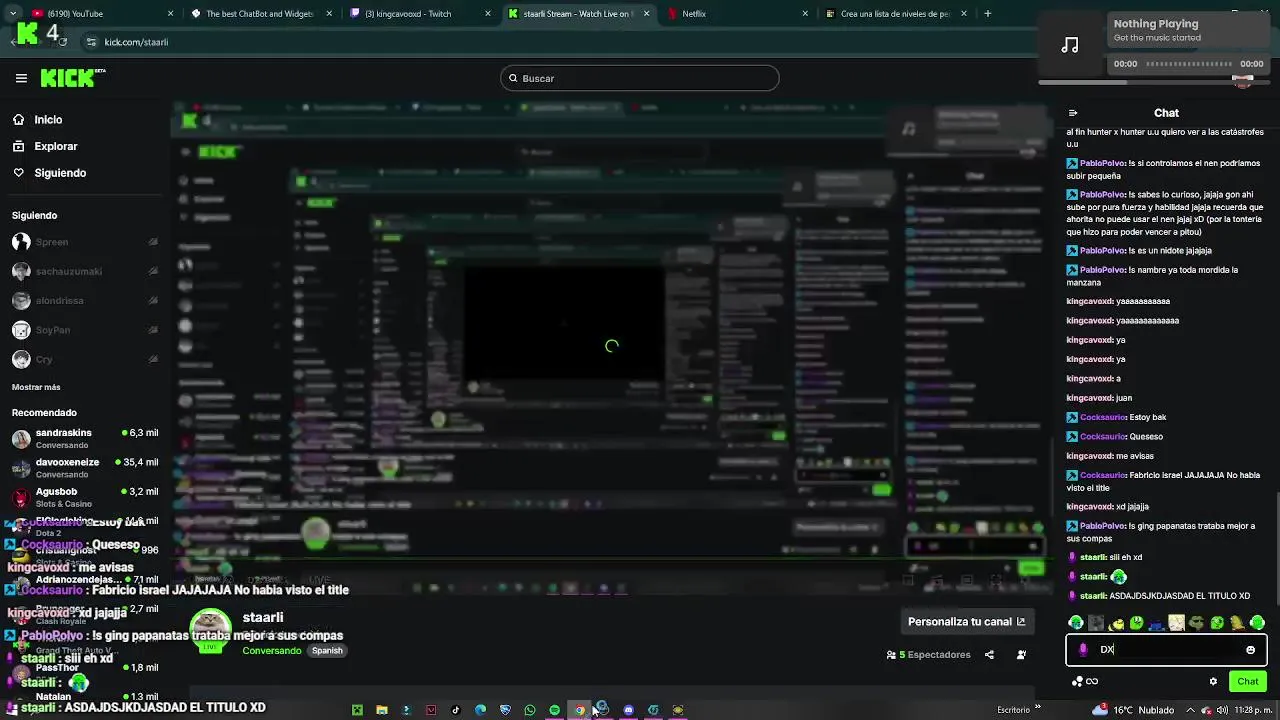Open followed channel alondrissa
1280x720 pixels.
point(85,300)
